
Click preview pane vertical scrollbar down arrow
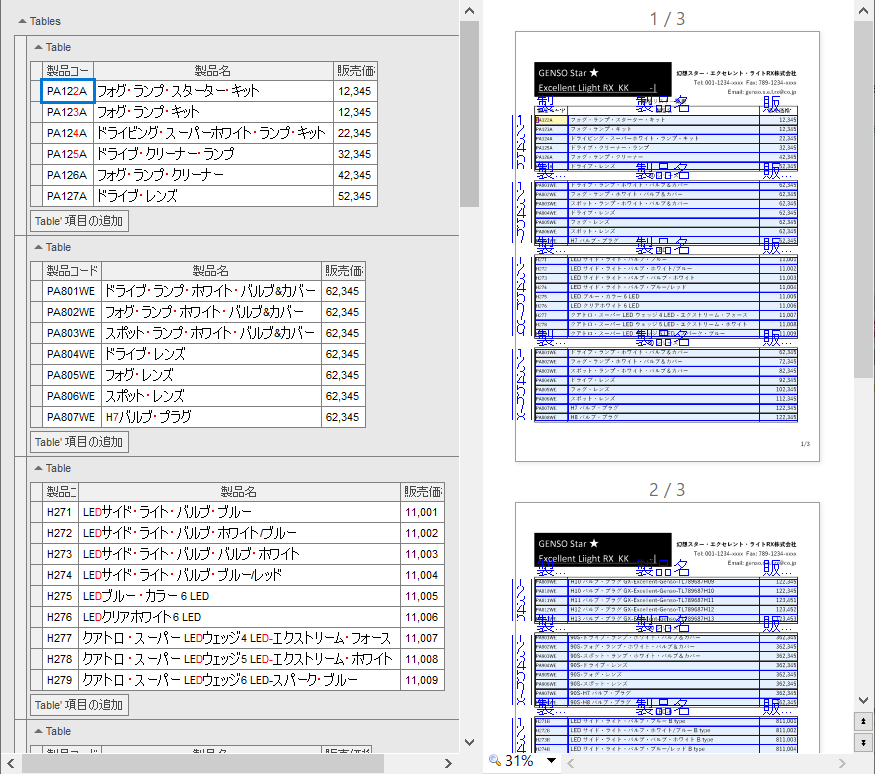point(863,700)
